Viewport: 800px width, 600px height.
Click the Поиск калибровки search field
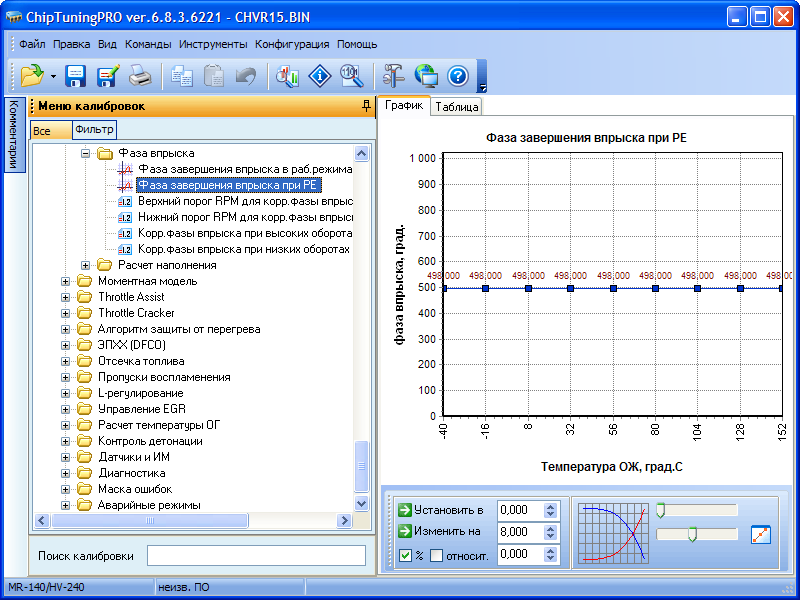tap(256, 555)
